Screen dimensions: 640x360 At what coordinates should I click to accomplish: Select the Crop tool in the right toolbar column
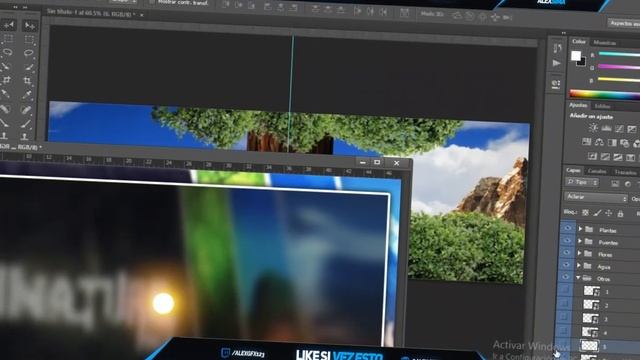[27, 80]
